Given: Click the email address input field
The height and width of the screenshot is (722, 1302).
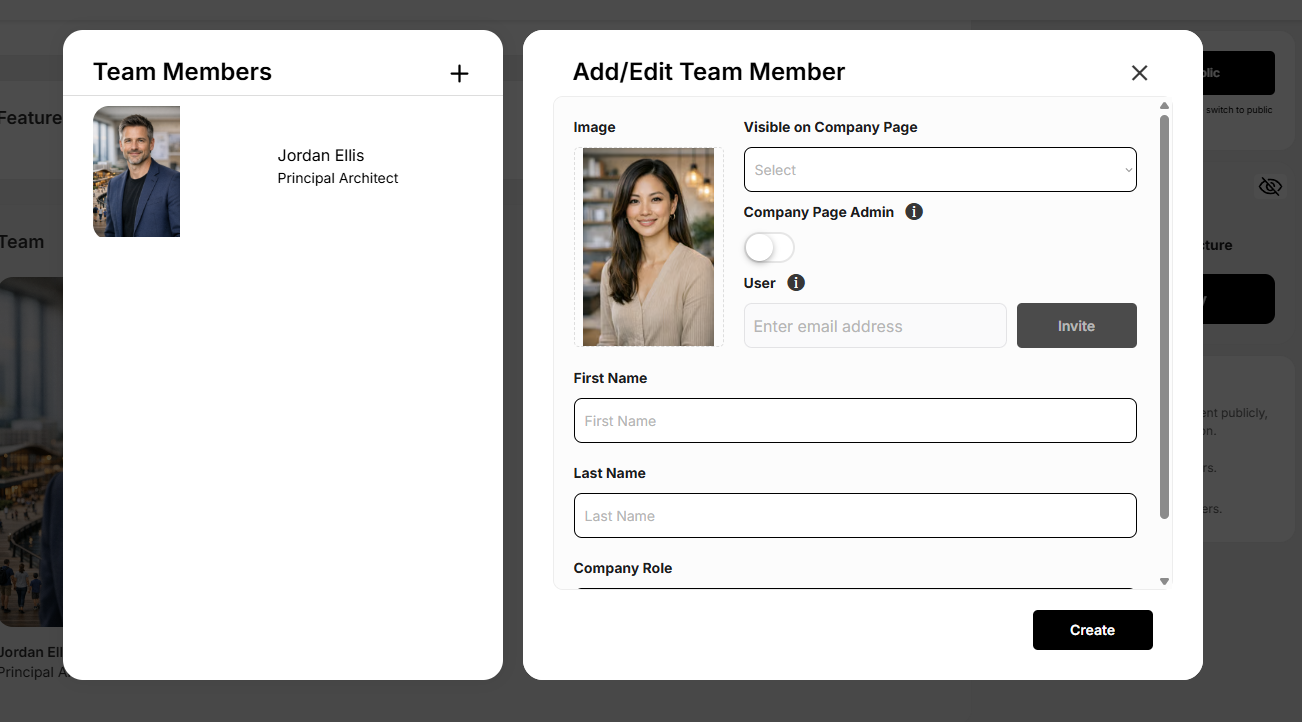Looking at the screenshot, I should pos(875,326).
